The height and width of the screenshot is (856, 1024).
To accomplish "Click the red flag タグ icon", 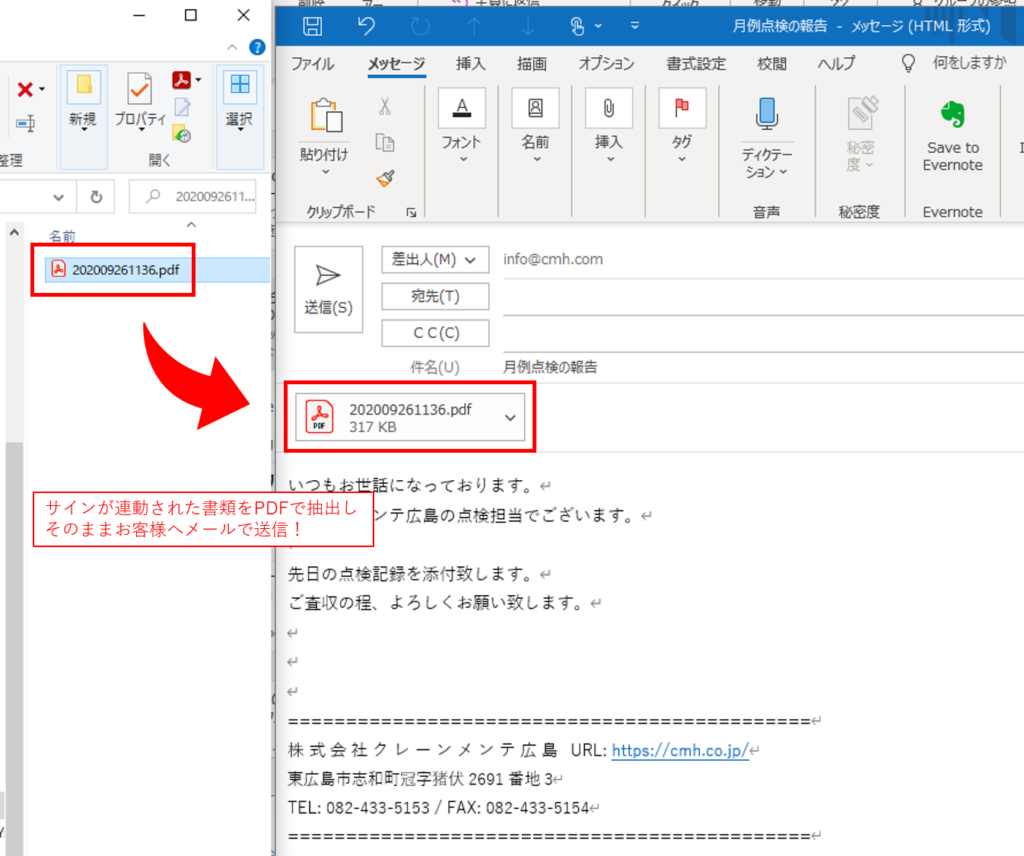I will click(682, 108).
